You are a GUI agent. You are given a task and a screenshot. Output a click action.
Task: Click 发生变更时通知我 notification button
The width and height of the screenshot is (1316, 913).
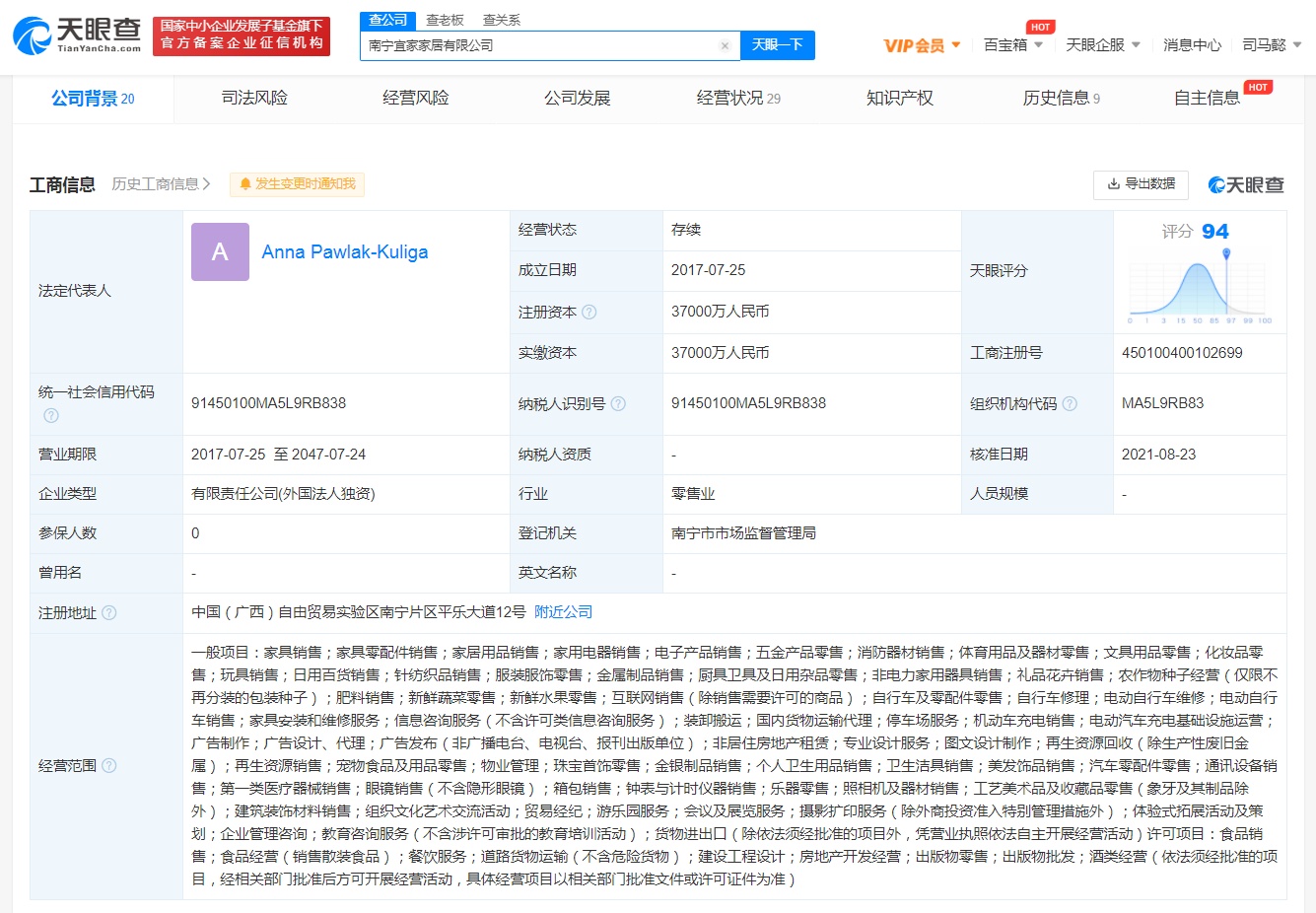[297, 184]
